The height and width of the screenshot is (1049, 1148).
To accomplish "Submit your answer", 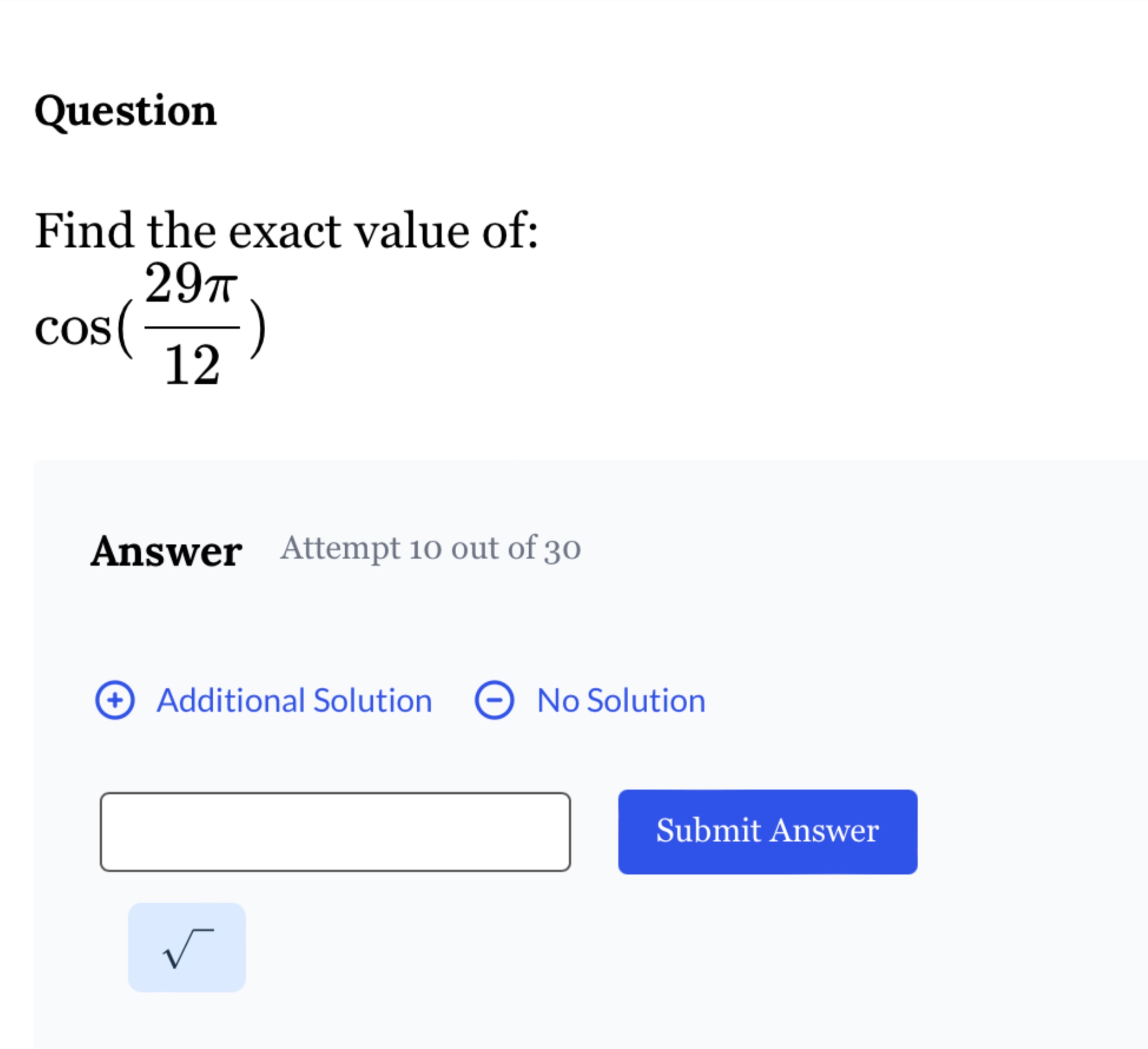I will click(x=767, y=830).
